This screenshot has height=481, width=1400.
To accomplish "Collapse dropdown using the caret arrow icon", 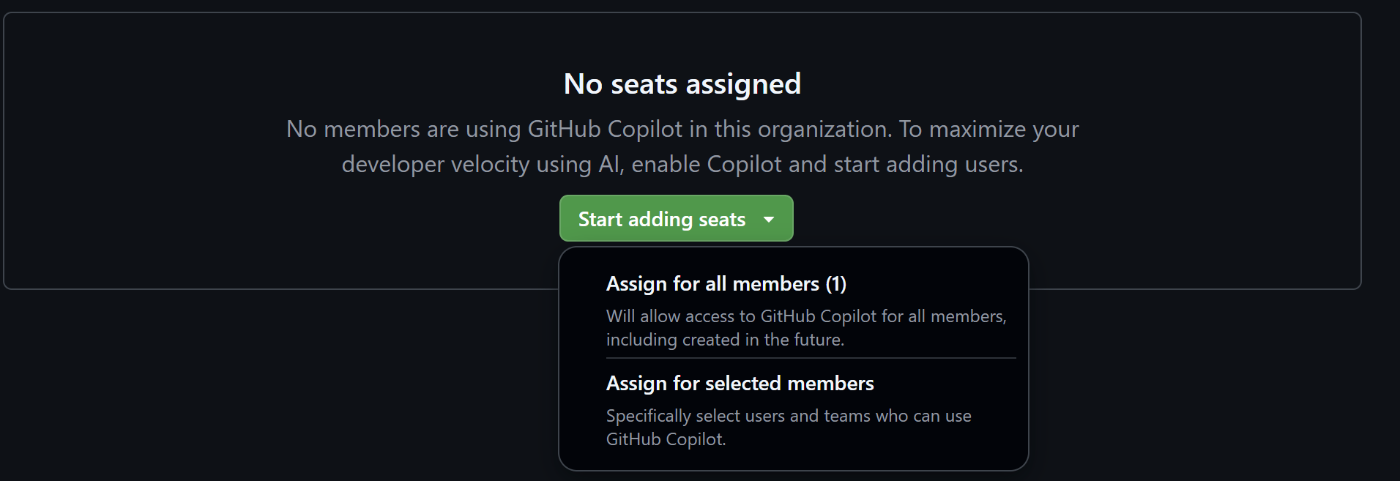I will (768, 219).
